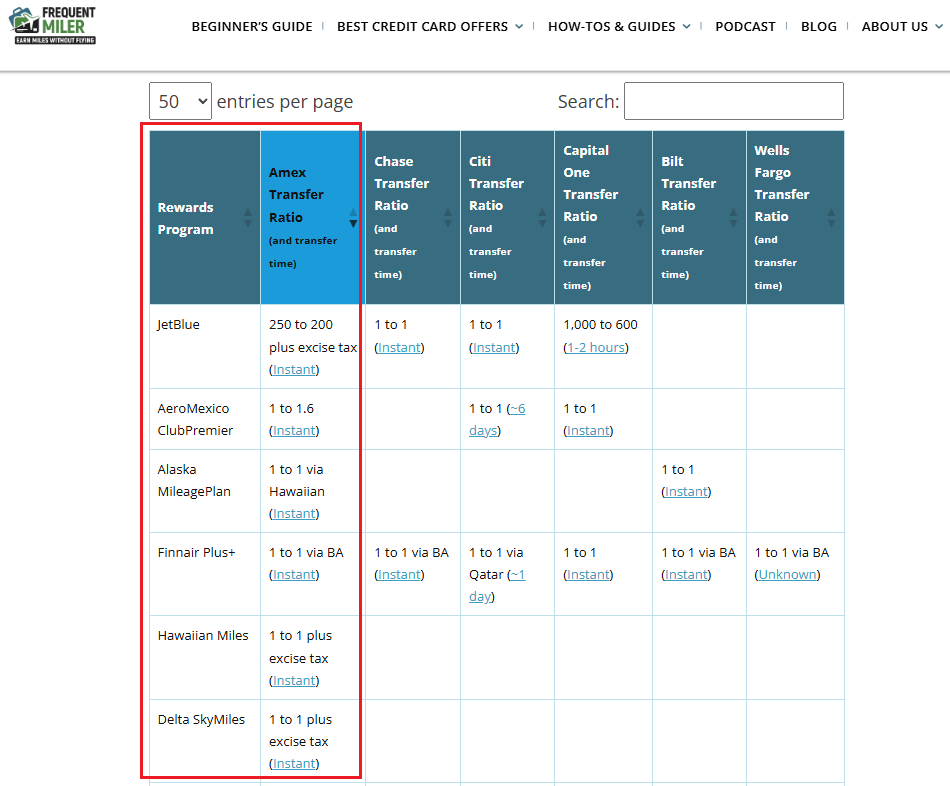
Task: Click the Amex Transfer Ratio header
Action: 313,218
